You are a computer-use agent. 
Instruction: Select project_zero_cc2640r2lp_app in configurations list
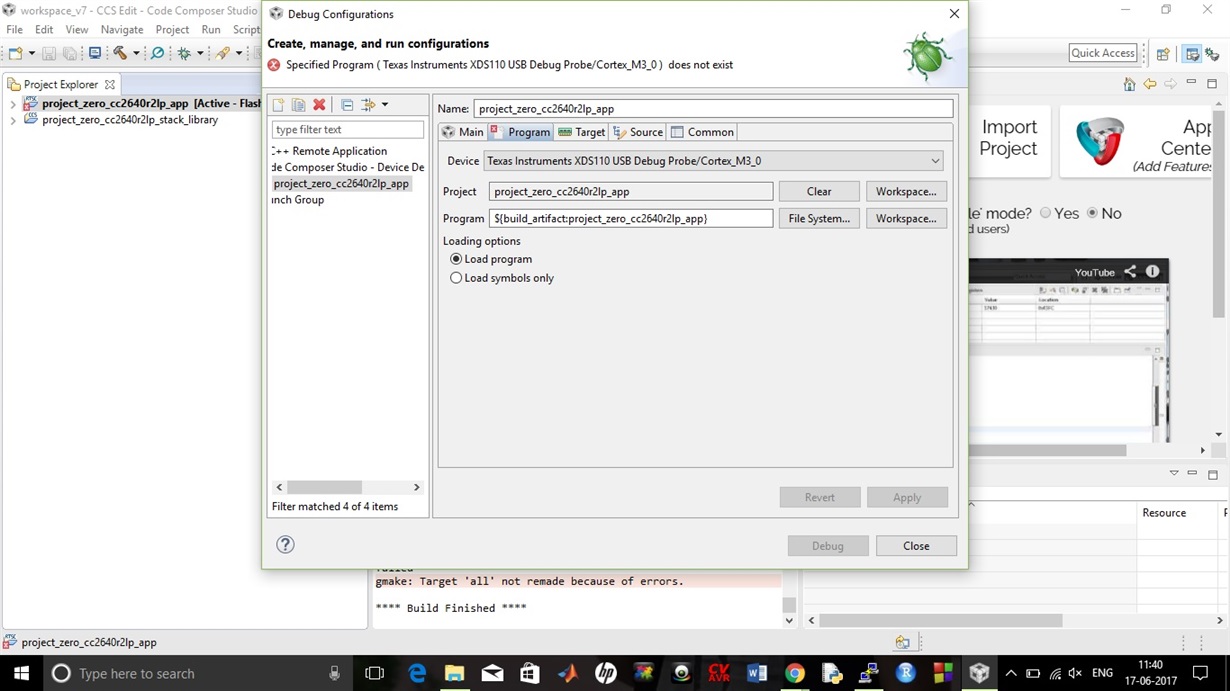pyautogui.click(x=341, y=184)
